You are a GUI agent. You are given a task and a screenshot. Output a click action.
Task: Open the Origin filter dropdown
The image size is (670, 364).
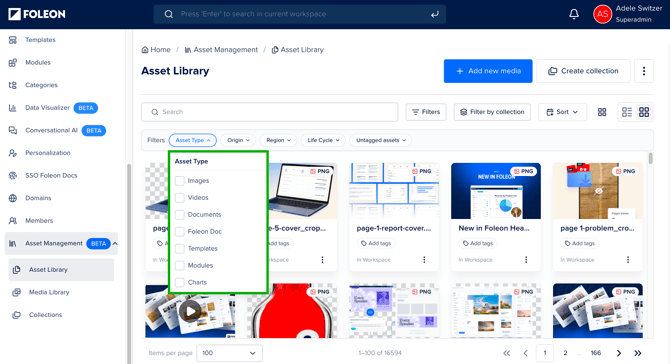pos(238,140)
